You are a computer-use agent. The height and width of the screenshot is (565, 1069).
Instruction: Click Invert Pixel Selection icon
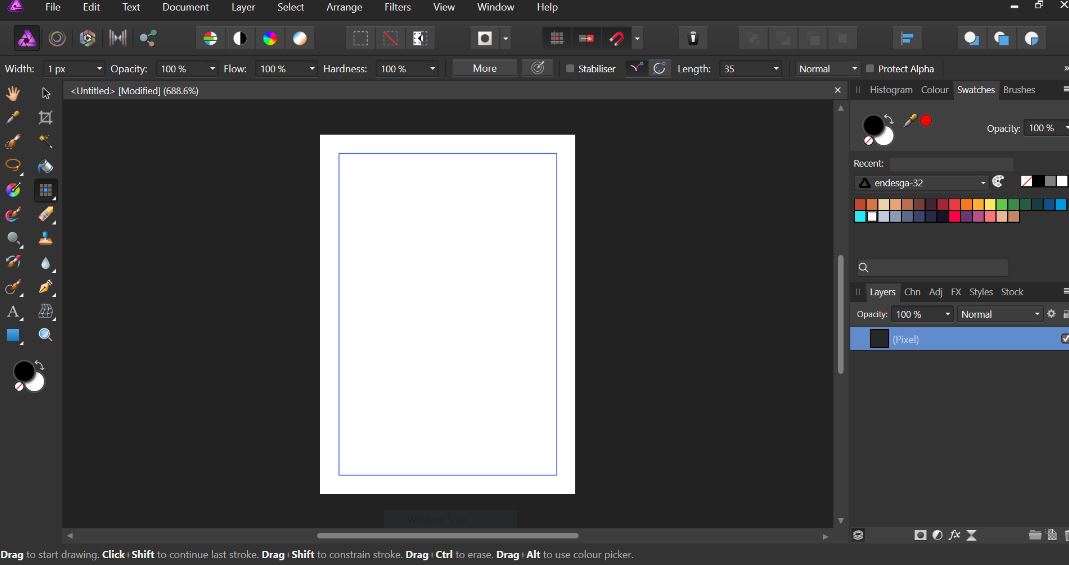pos(420,38)
